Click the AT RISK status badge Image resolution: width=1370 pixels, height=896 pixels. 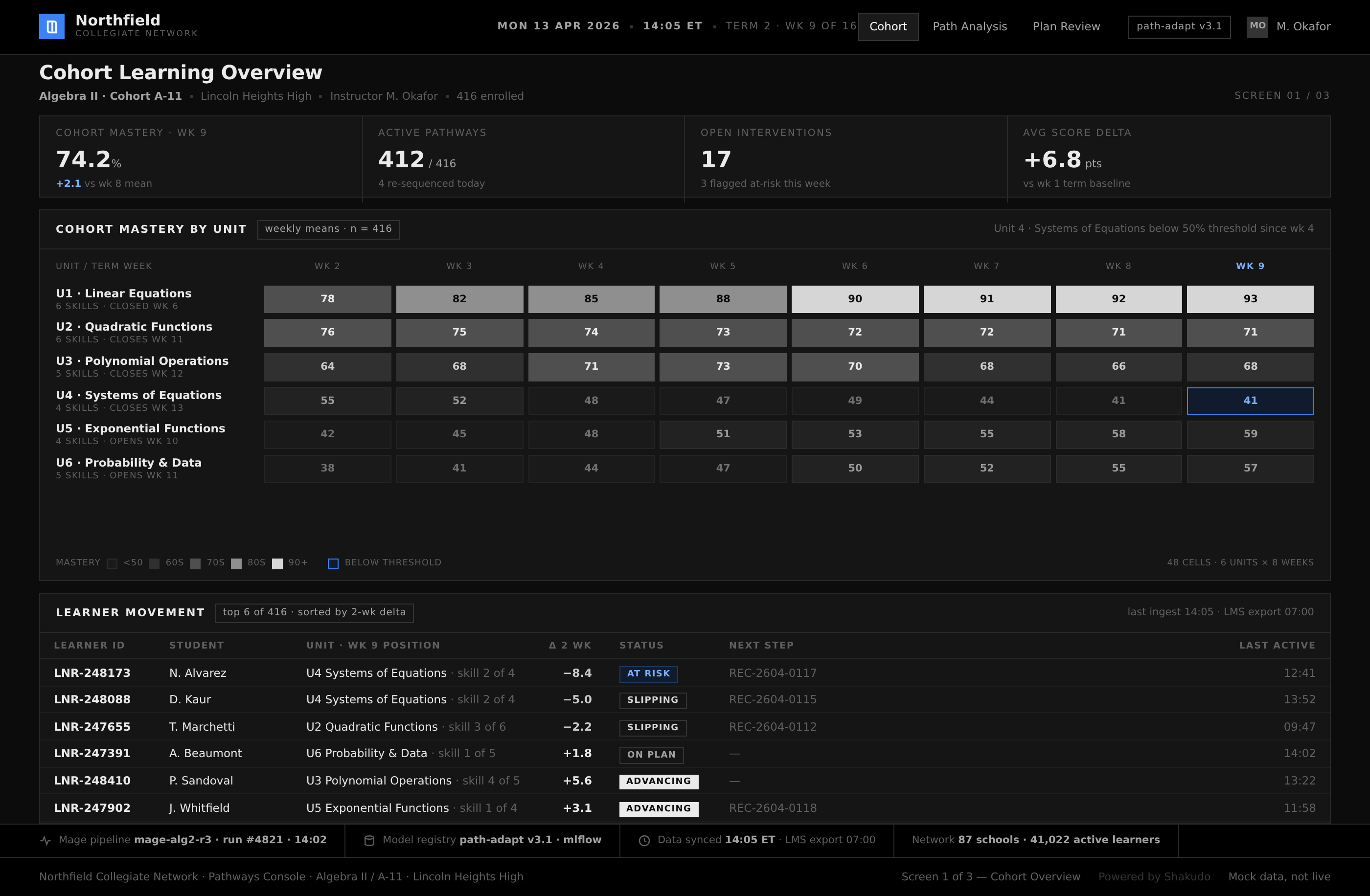(x=648, y=673)
